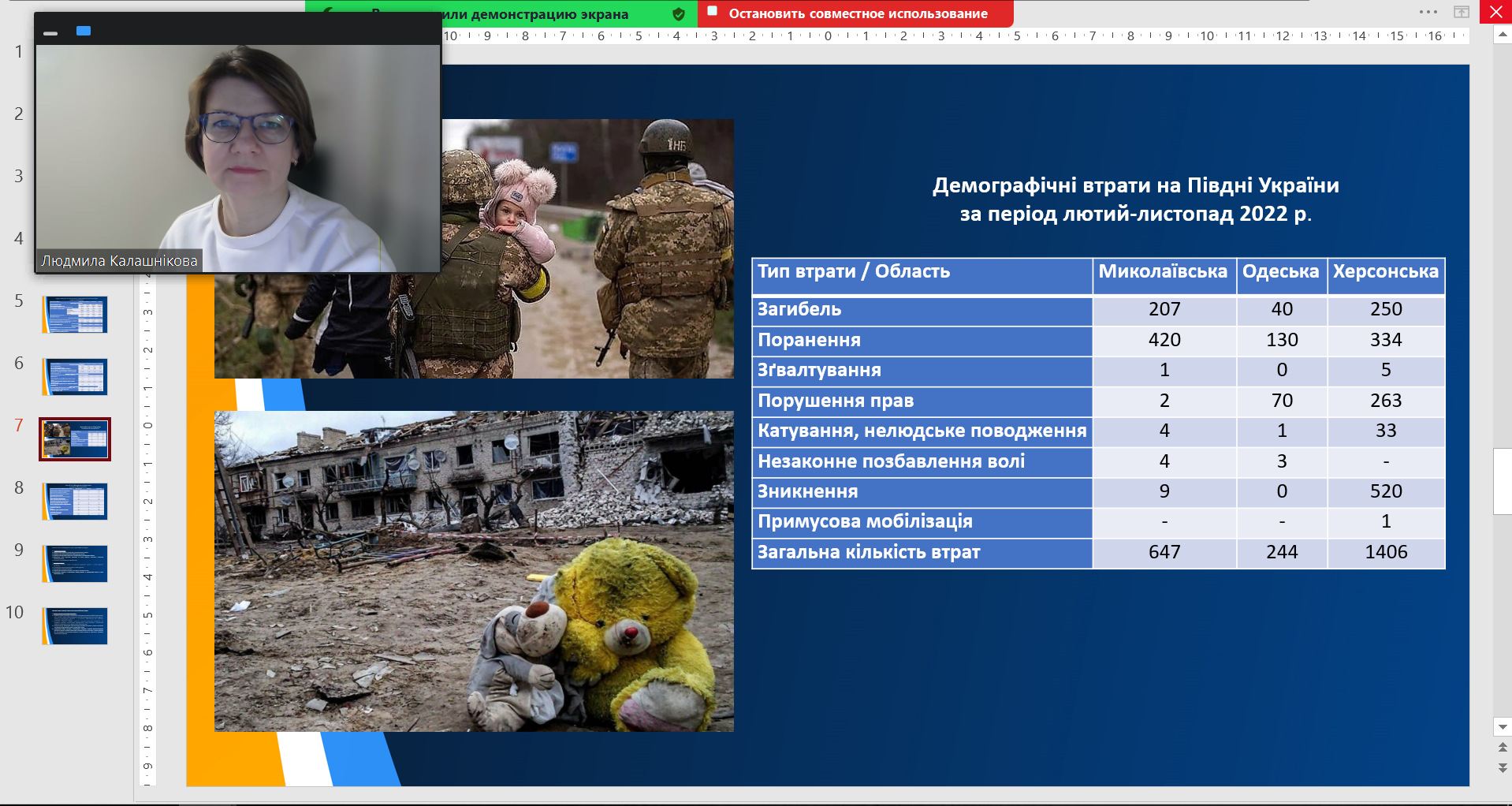Click the green security shield icon
The image size is (1512, 806).
pyautogui.click(x=678, y=14)
